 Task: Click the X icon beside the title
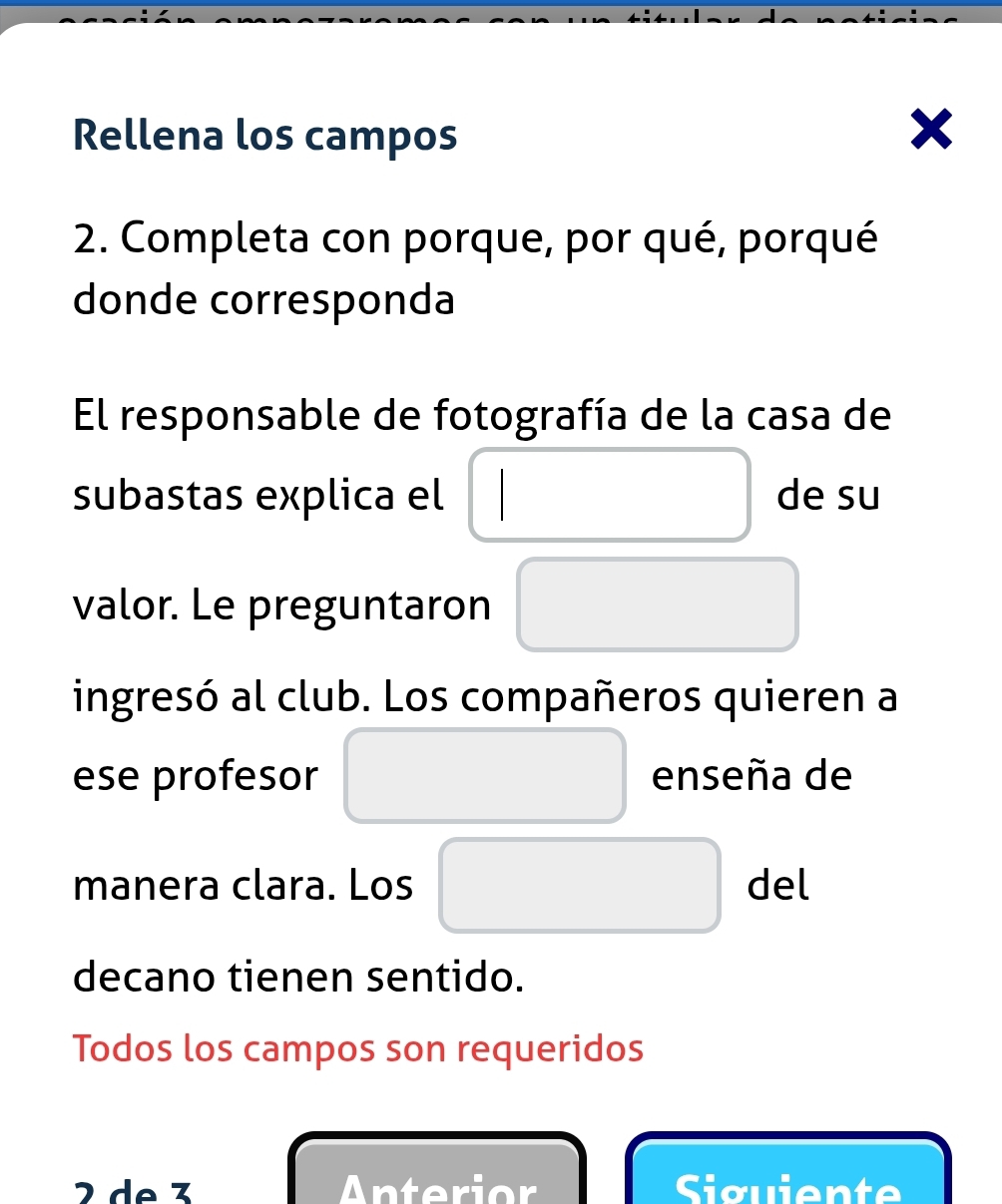(932, 133)
